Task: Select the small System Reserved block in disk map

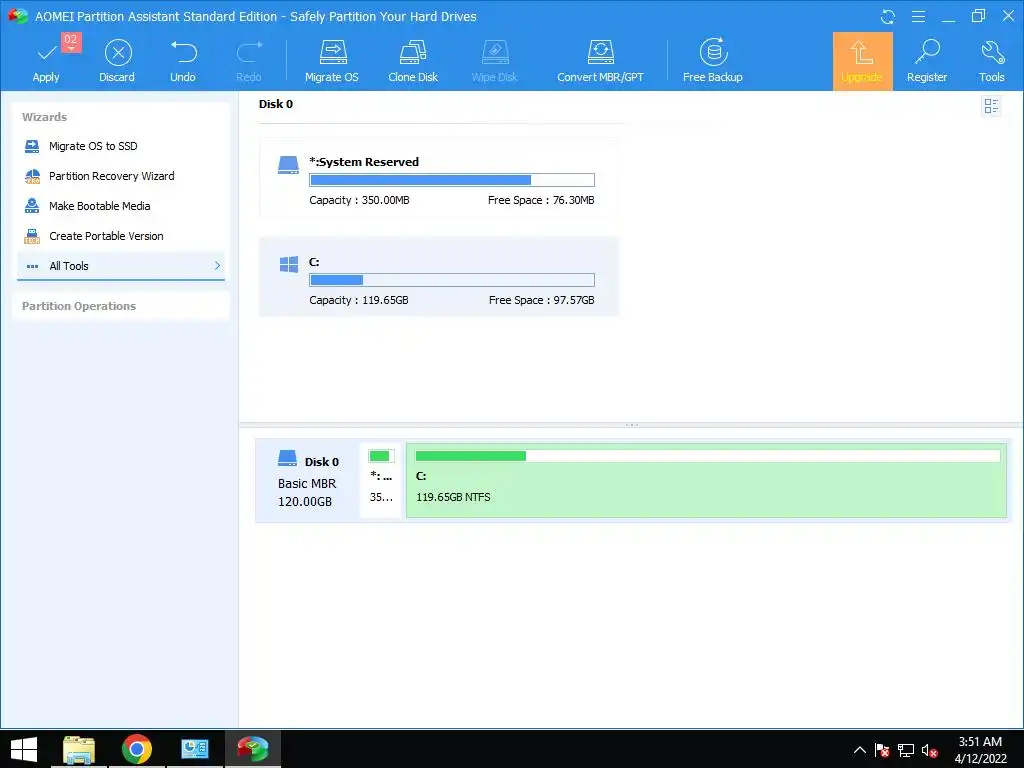Action: click(x=381, y=481)
